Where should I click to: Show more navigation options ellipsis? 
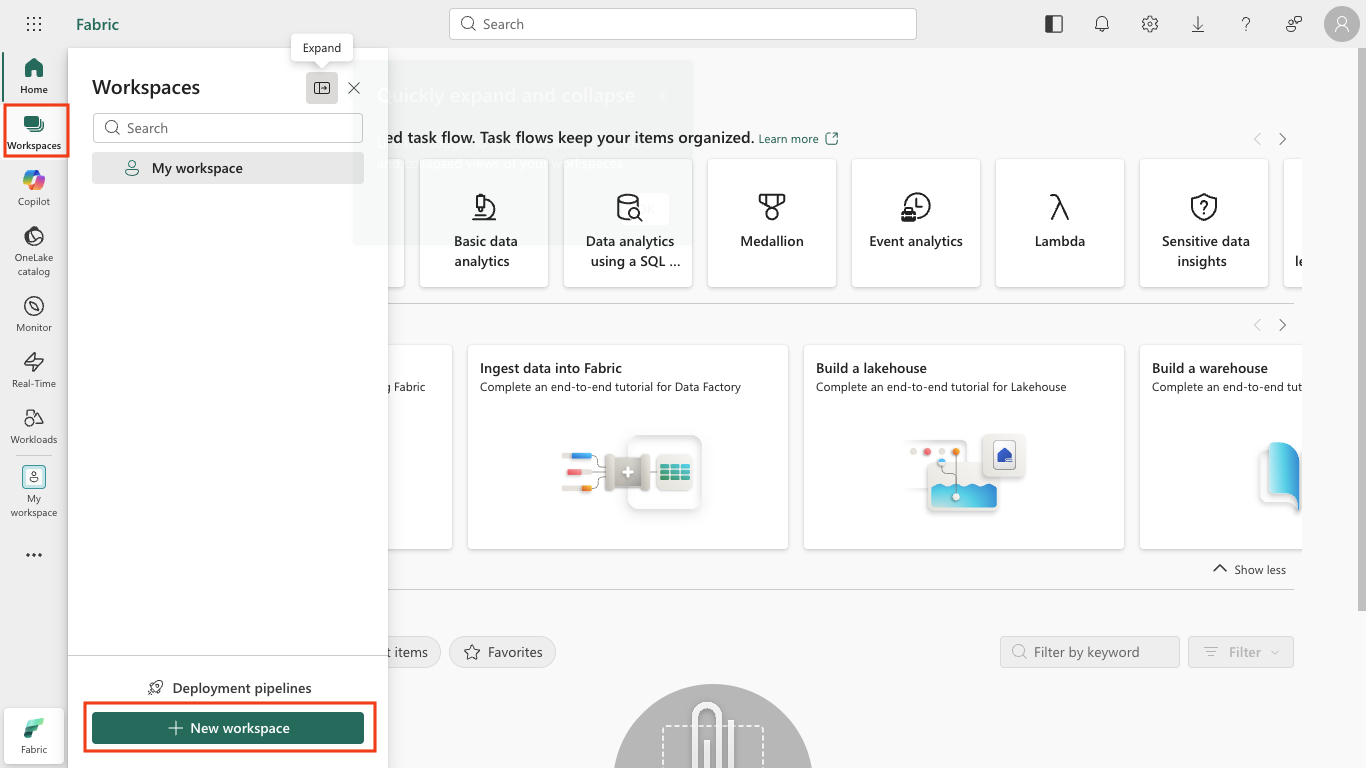pyautogui.click(x=34, y=555)
